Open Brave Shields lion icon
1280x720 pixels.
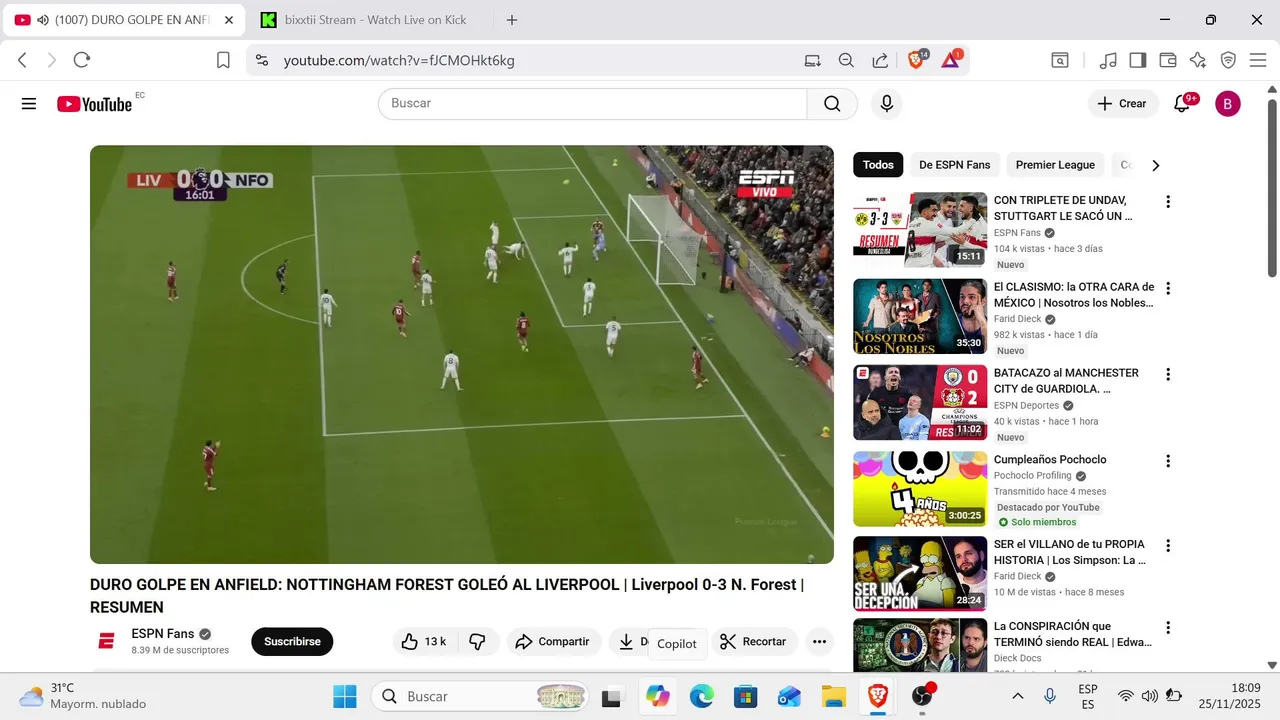(916, 60)
